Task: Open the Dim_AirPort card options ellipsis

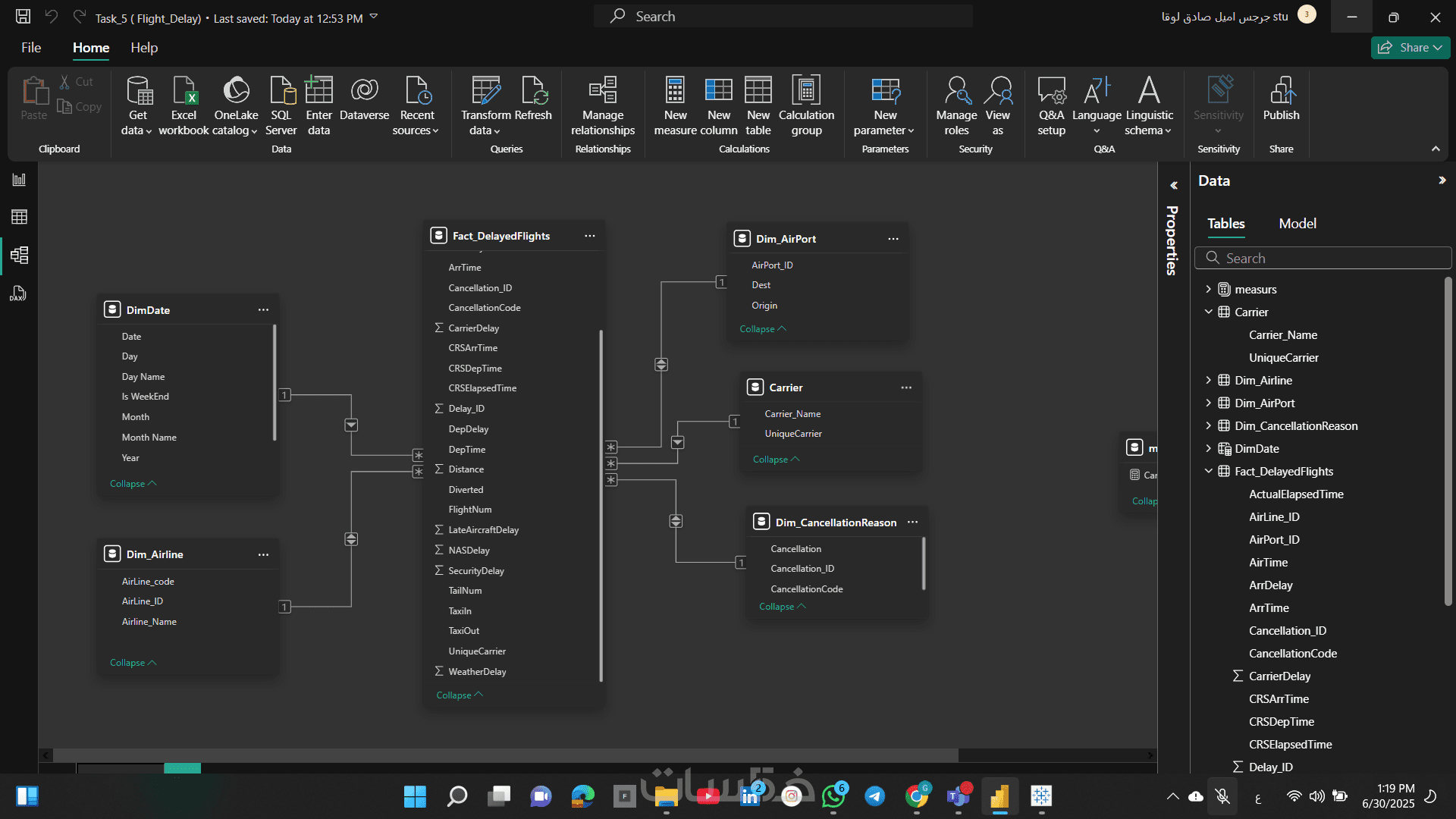Action: (893, 239)
